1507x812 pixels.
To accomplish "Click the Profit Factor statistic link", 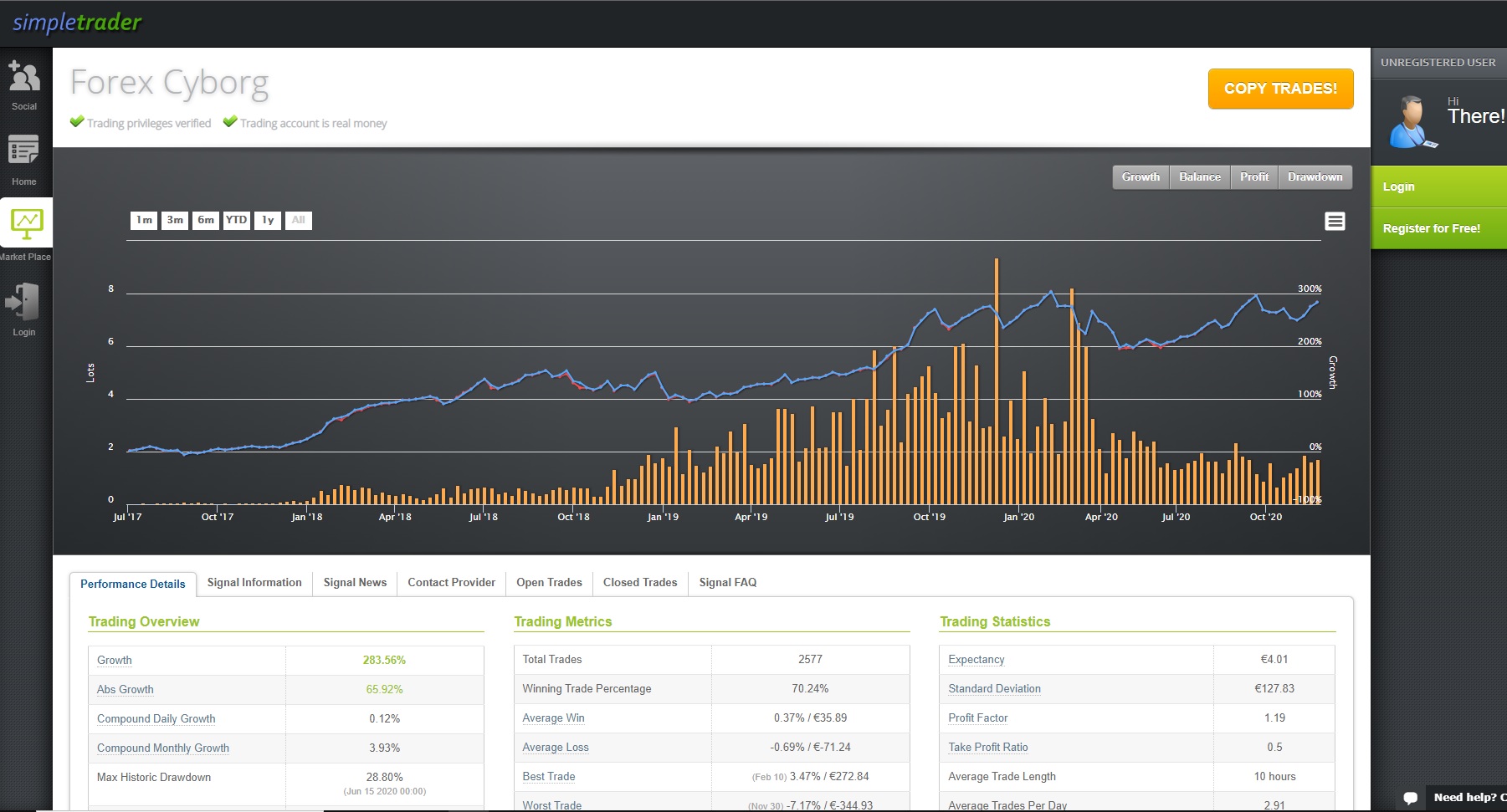I will [977, 718].
